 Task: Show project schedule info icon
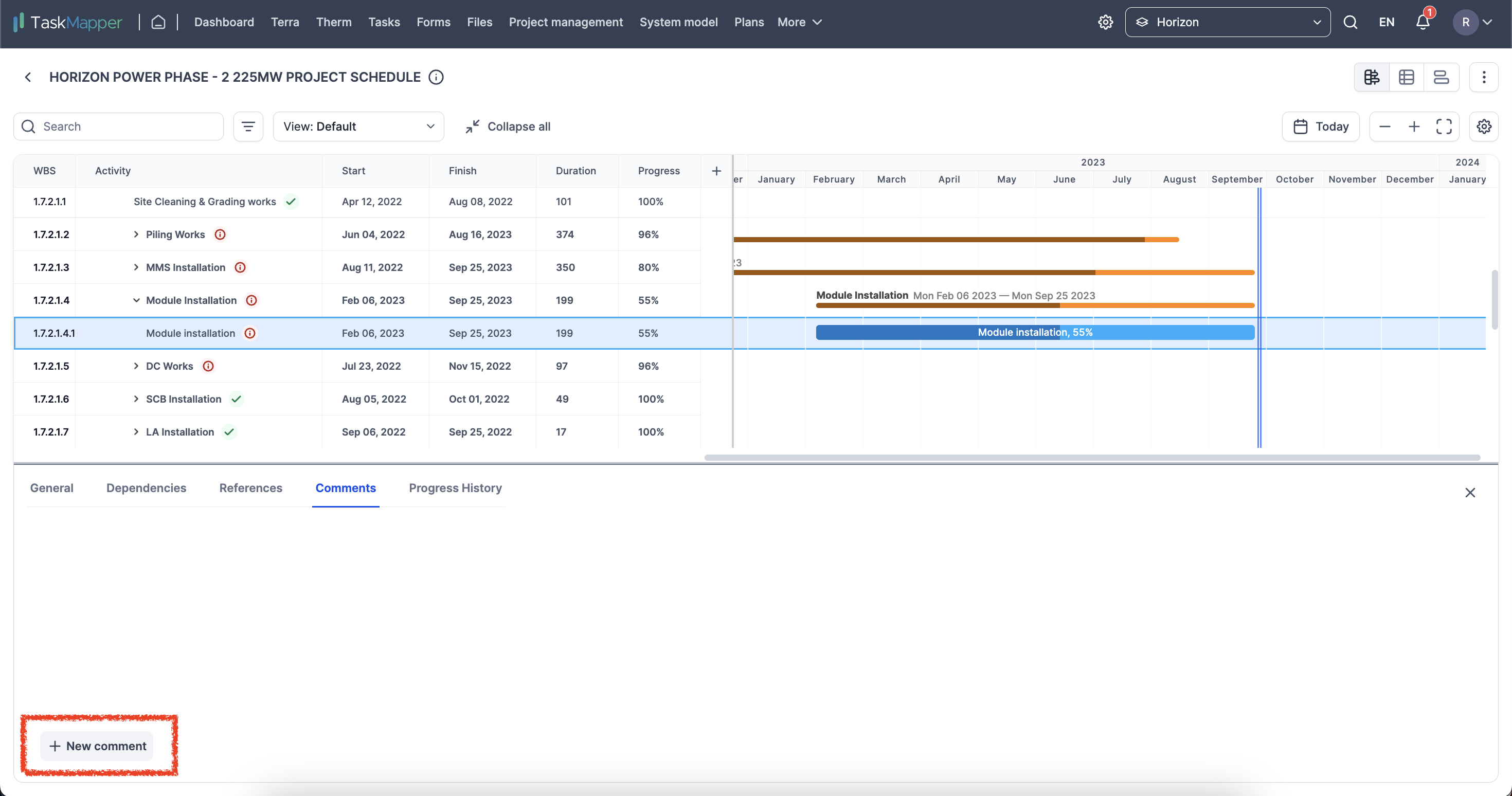(436, 78)
